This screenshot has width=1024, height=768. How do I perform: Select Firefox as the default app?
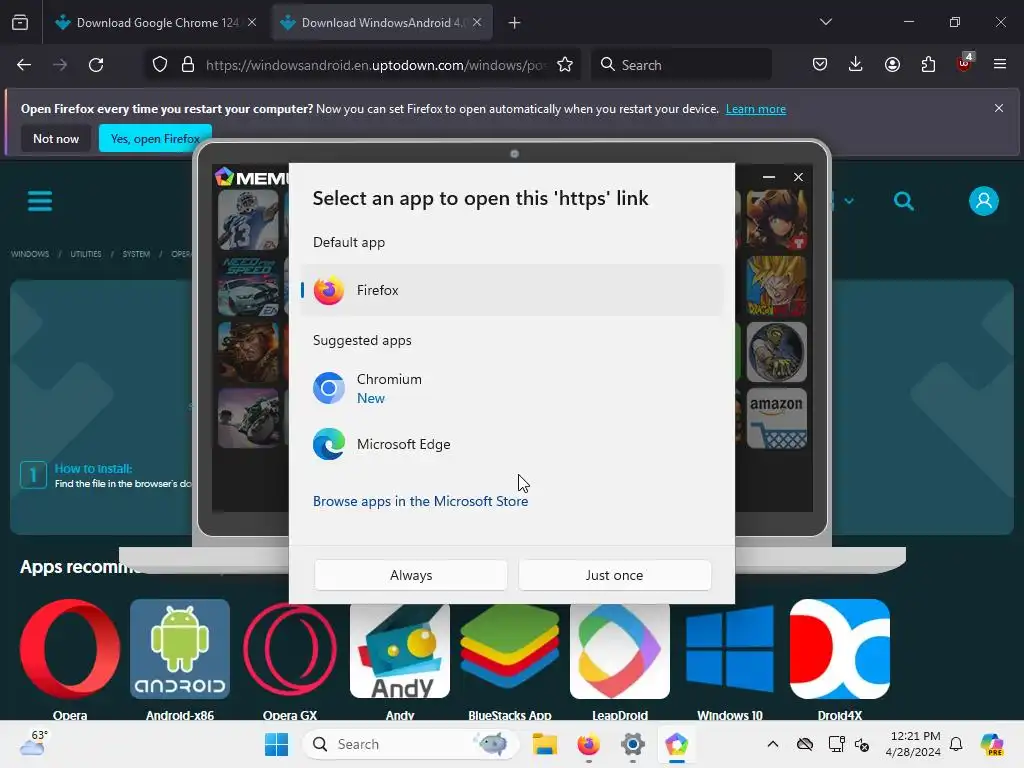pyautogui.click(x=512, y=290)
